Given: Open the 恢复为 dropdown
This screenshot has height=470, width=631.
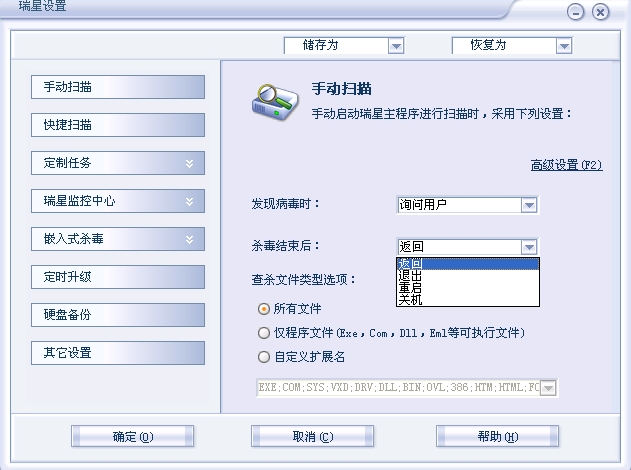Looking at the screenshot, I should (564, 45).
